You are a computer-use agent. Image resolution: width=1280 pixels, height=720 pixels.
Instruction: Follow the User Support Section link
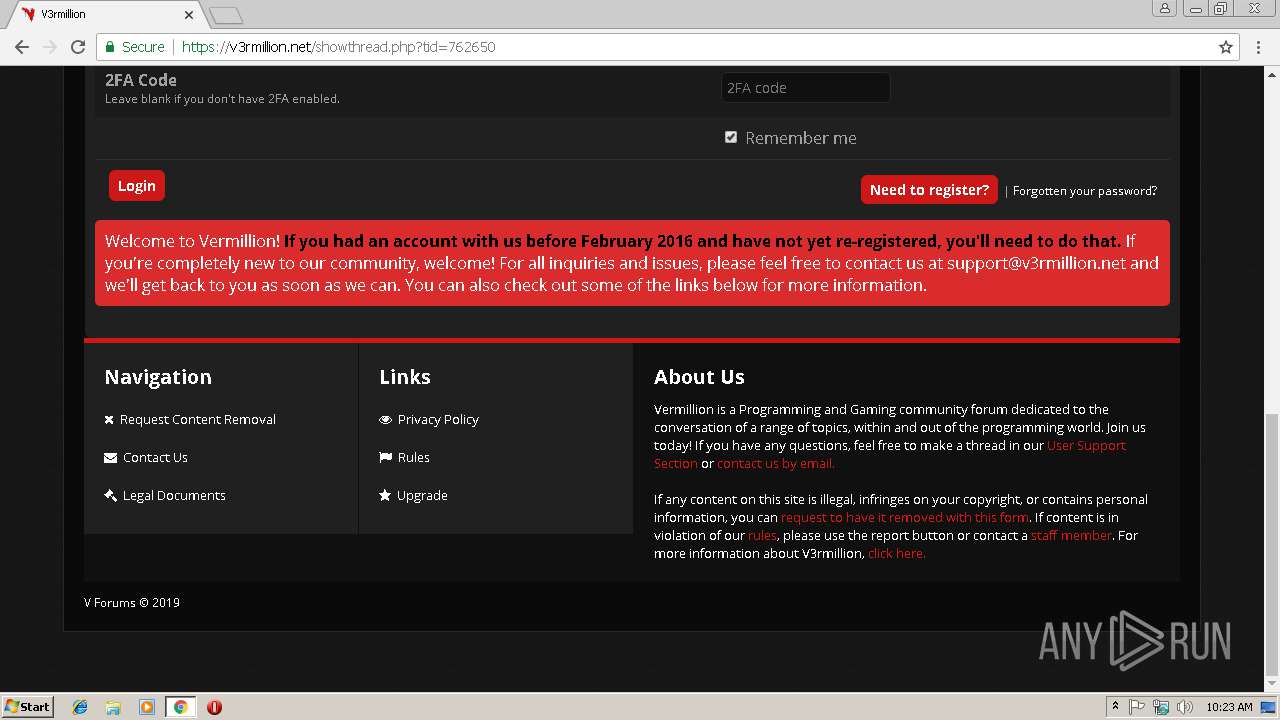pyautogui.click(x=1086, y=446)
